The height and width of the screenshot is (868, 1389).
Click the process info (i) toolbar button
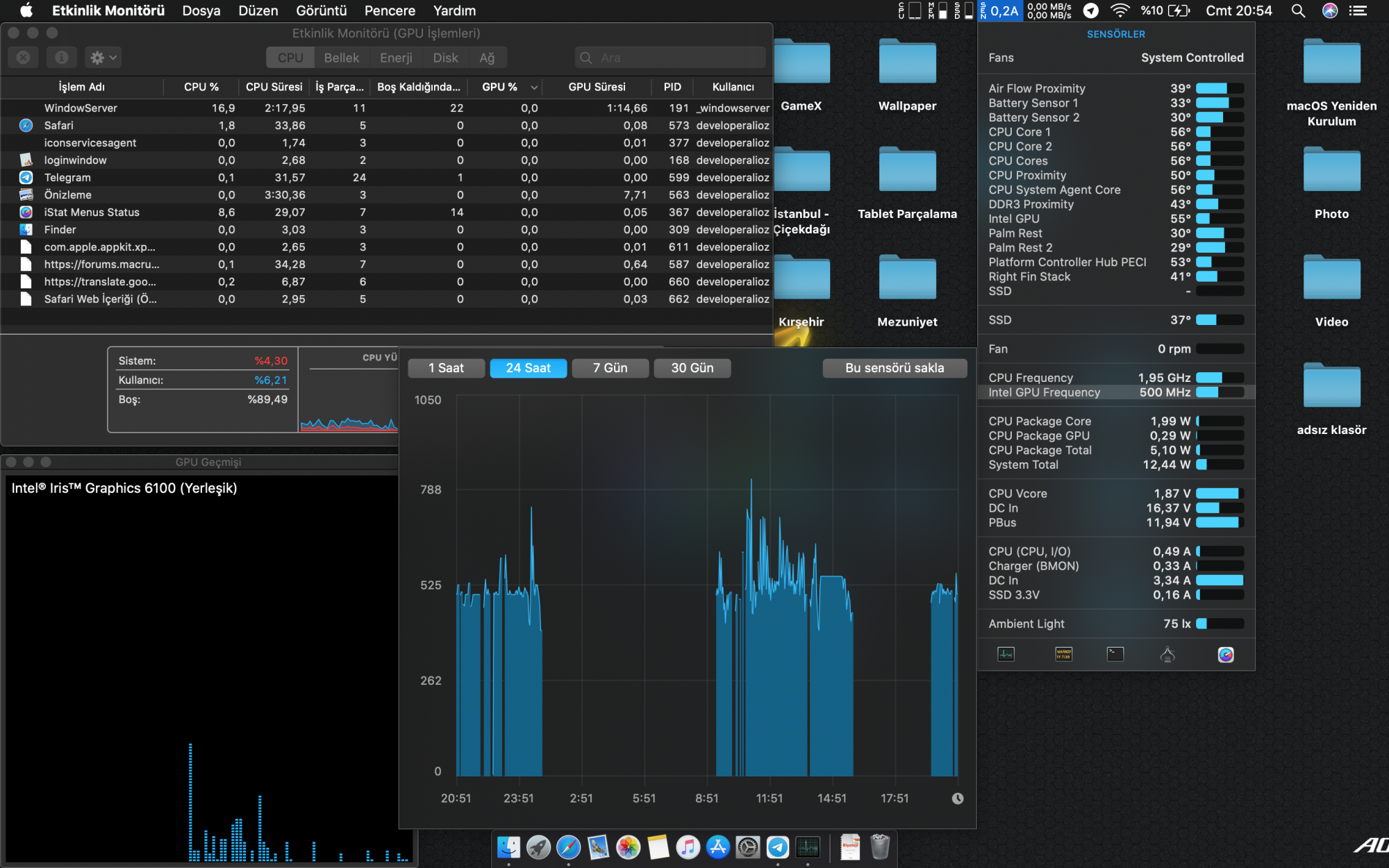pyautogui.click(x=61, y=58)
